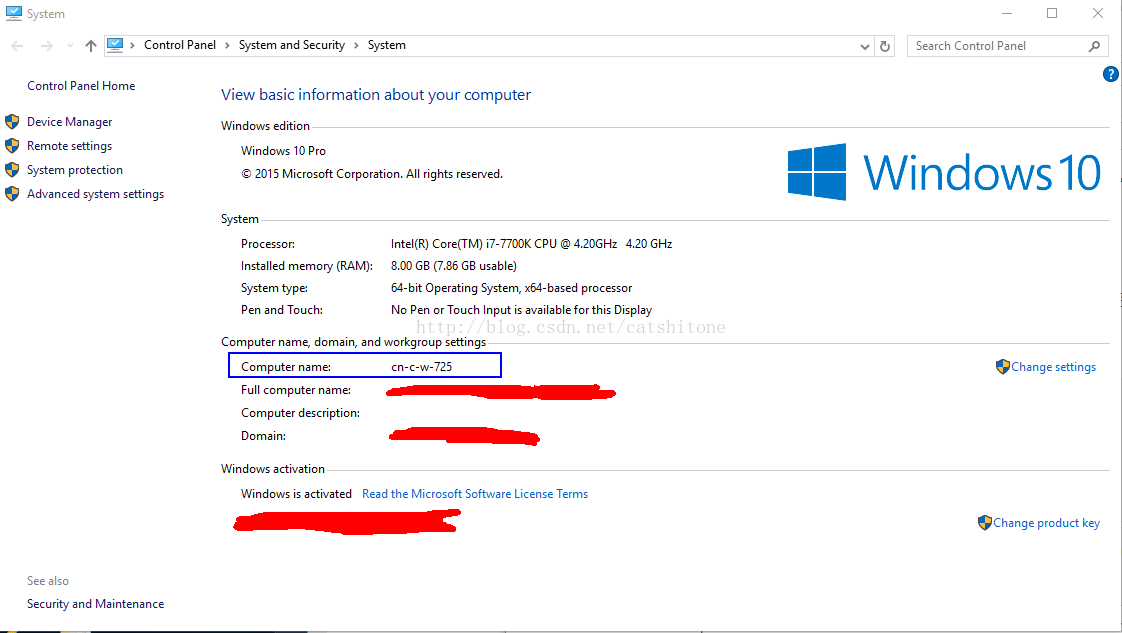Screen dimensions: 1122x633
Task: Refresh the System page
Action: point(885,46)
